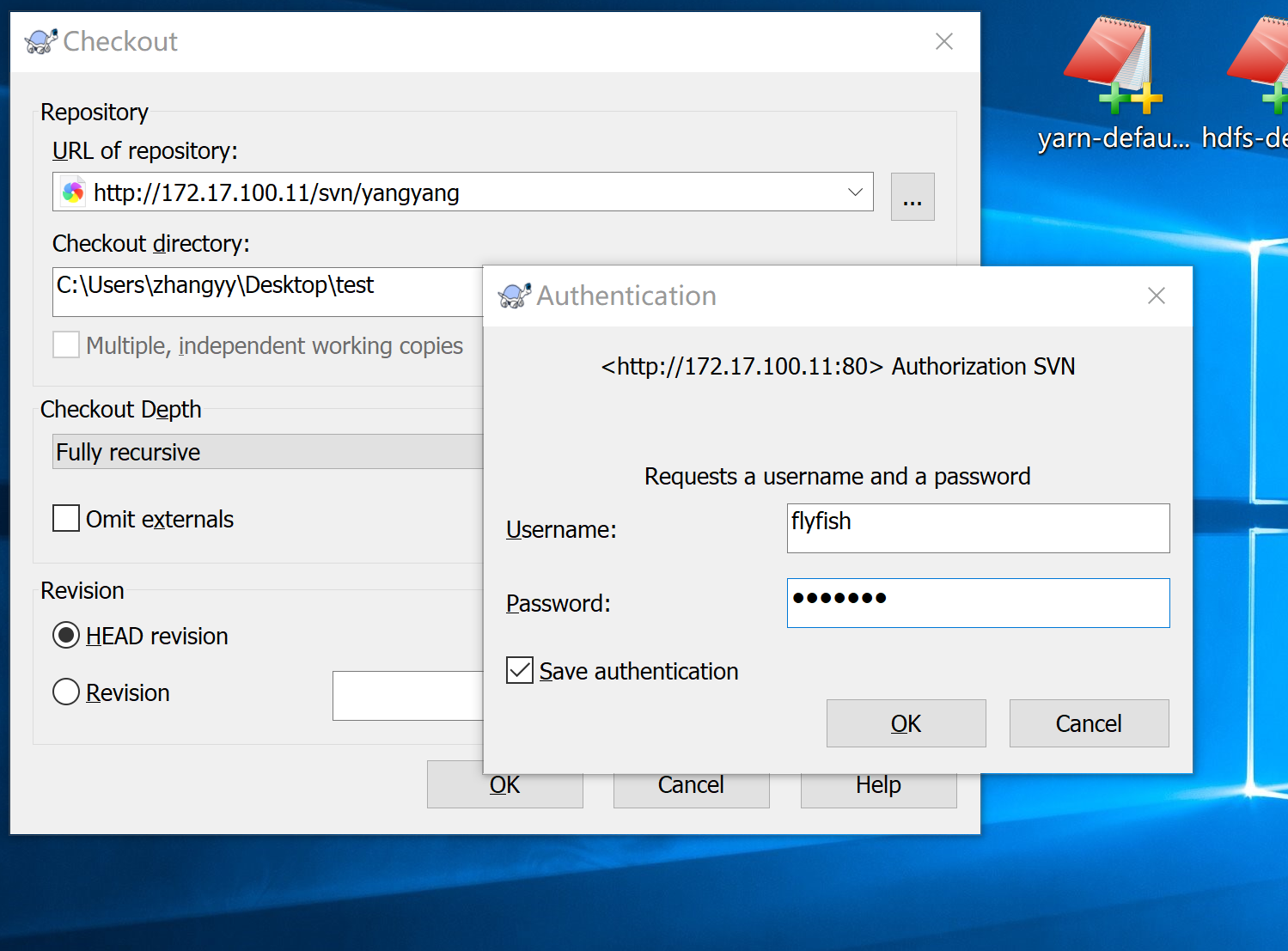
Task: Click the 'Password:' label
Action: 559,603
